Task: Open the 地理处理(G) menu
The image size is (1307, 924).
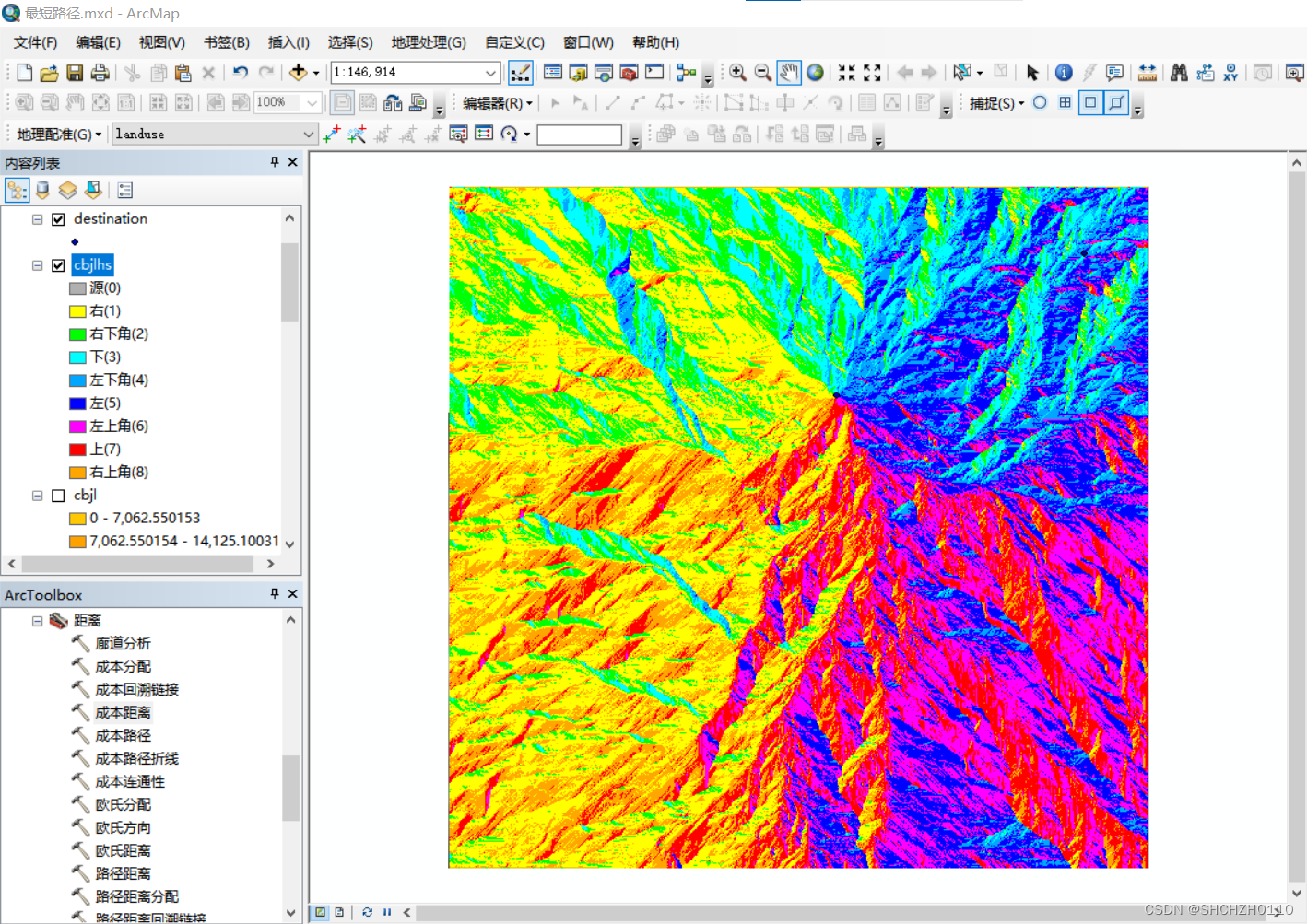Action: coord(429,42)
